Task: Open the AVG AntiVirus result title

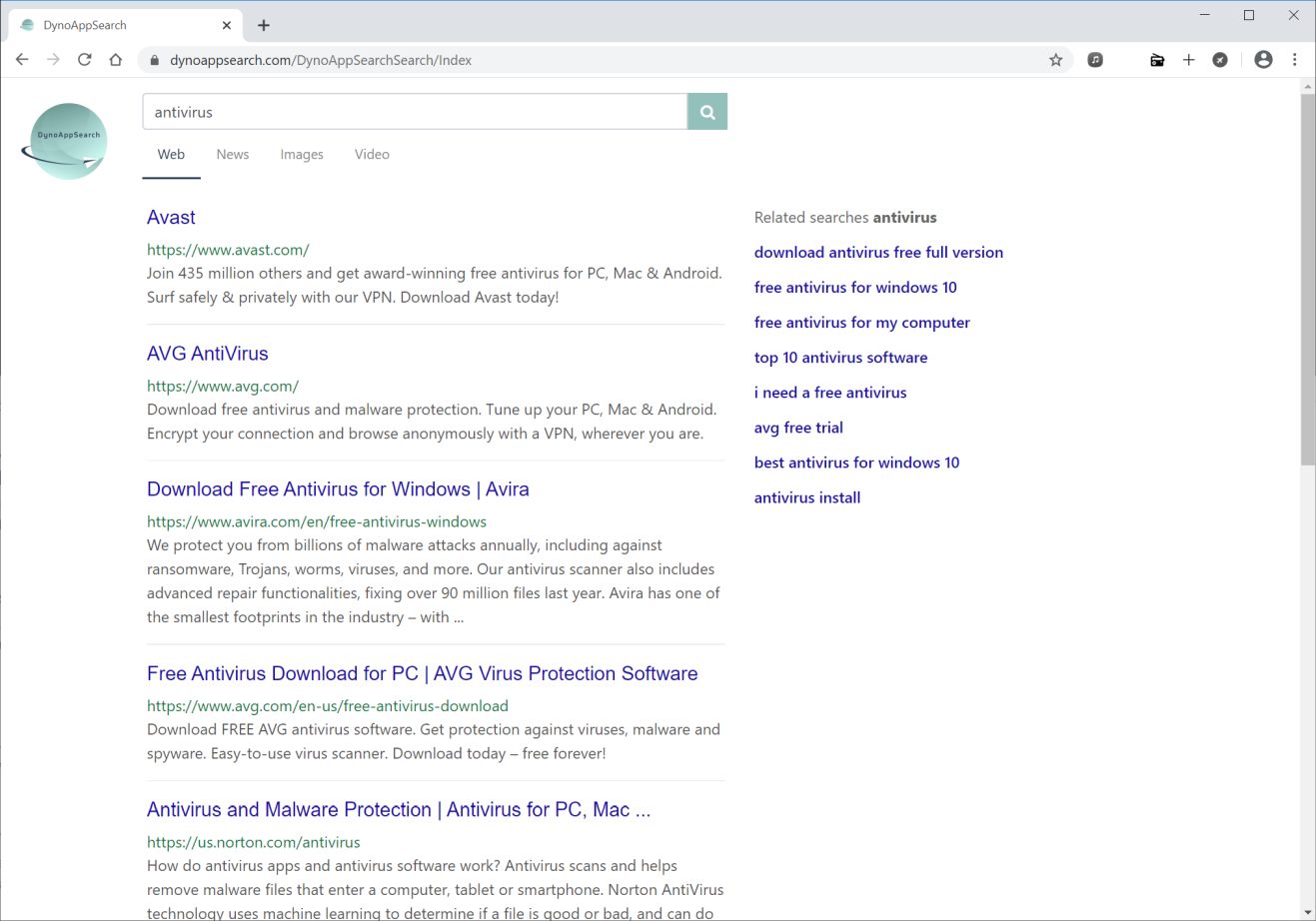Action: tap(208, 354)
